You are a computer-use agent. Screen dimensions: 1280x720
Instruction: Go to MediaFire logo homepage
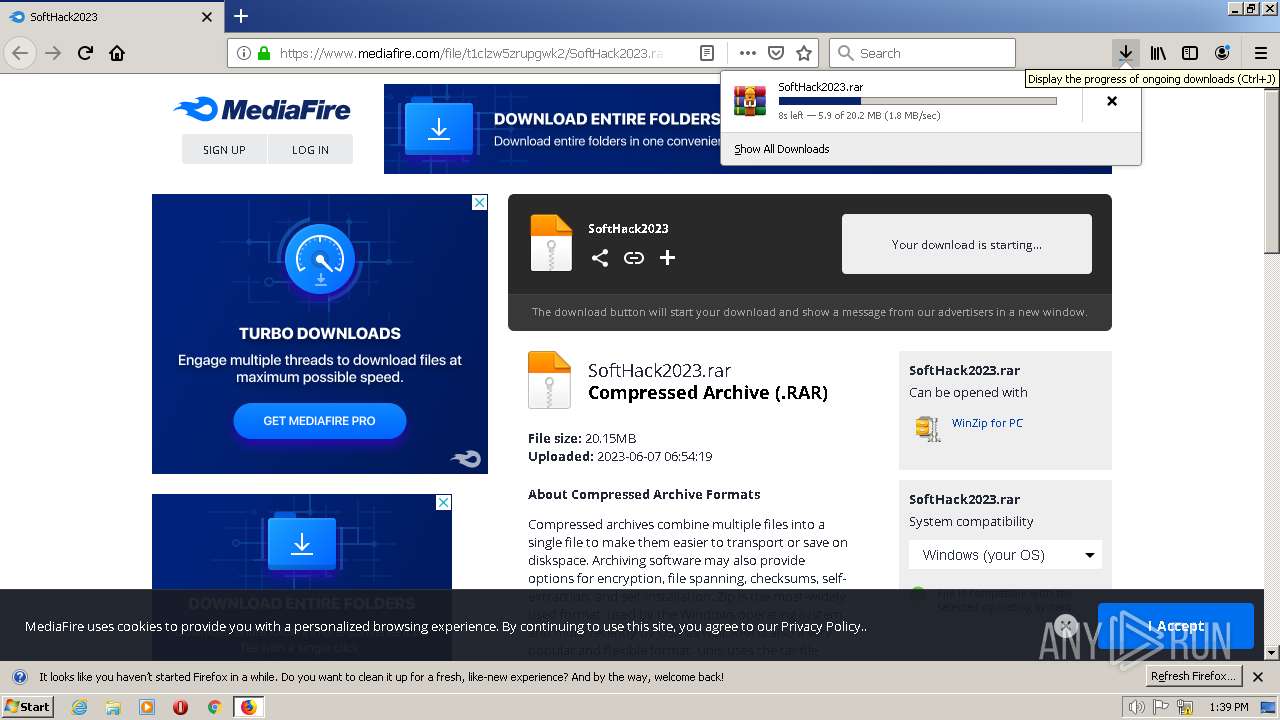tap(262, 110)
